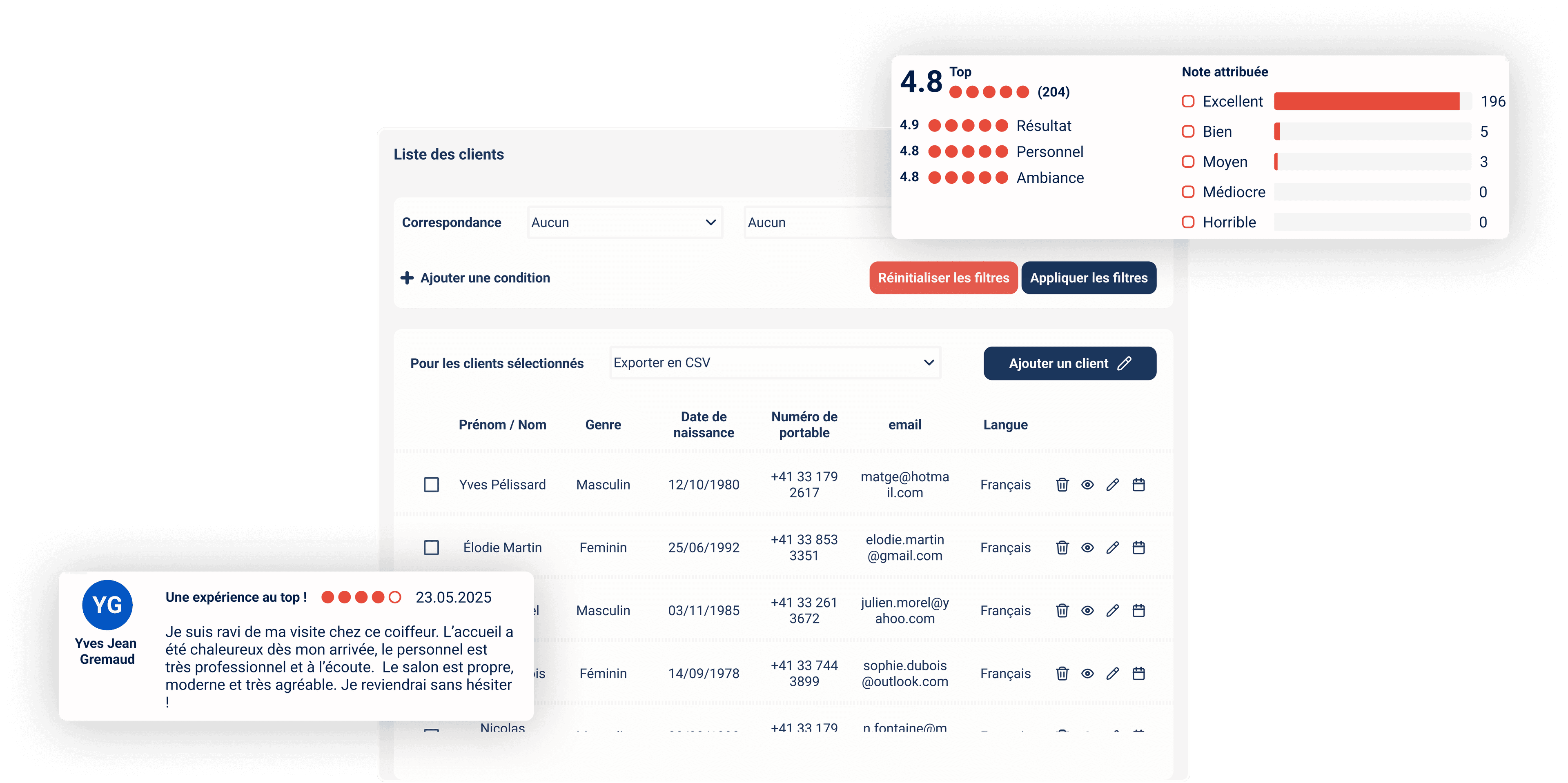Screen dimensions: 1568x783
Task: Tick the Élodie Martin checkbox
Action: coord(432,547)
